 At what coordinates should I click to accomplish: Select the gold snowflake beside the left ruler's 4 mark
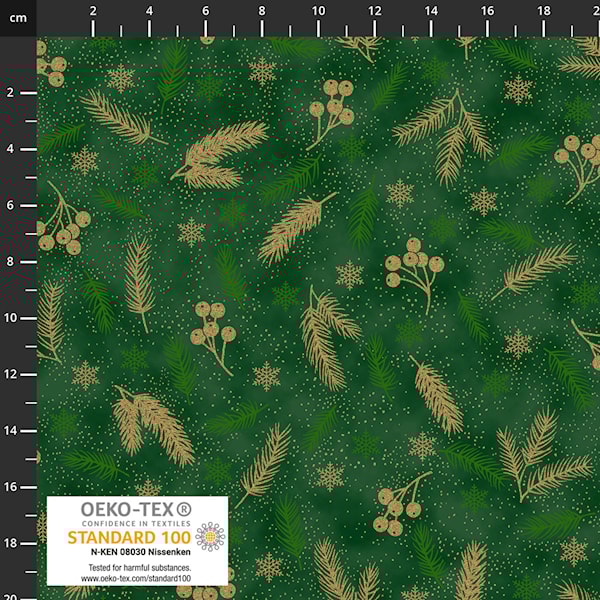click(x=85, y=160)
